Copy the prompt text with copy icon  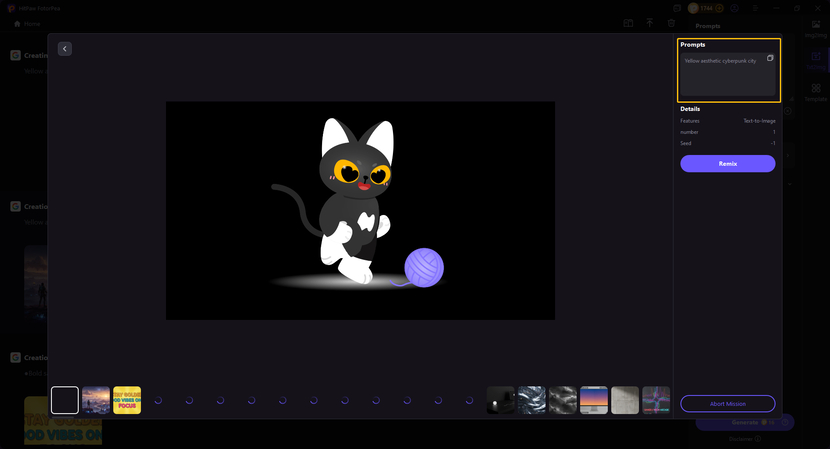pyautogui.click(x=770, y=59)
